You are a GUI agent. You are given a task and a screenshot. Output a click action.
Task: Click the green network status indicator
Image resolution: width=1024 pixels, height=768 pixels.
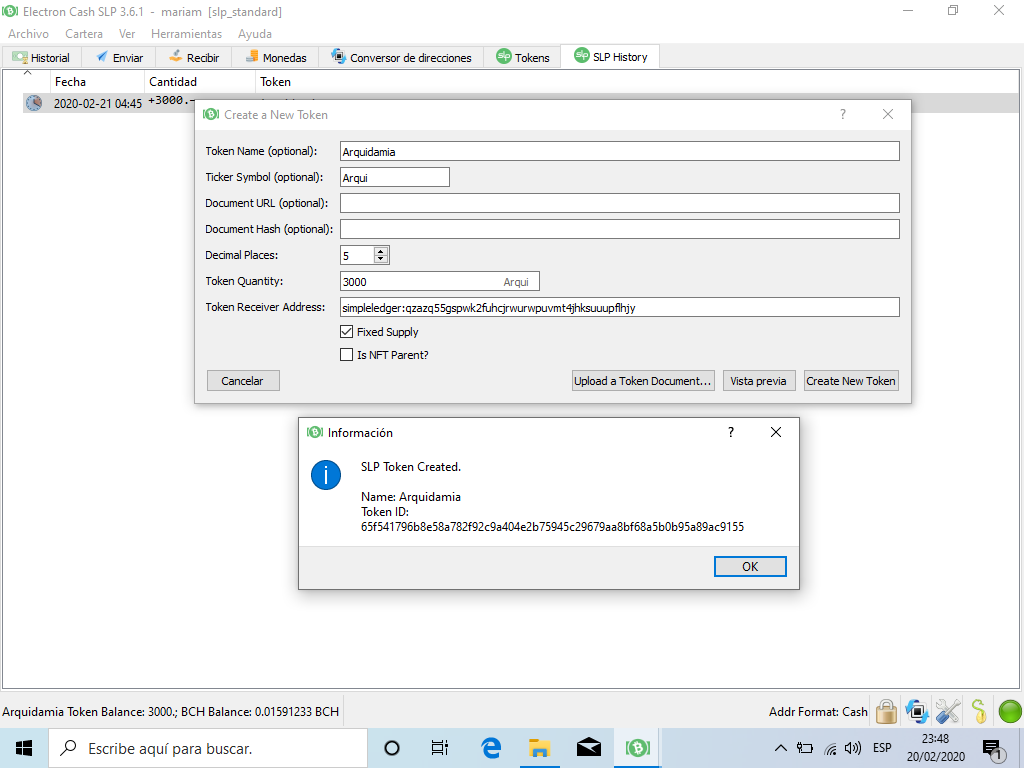(1010, 712)
